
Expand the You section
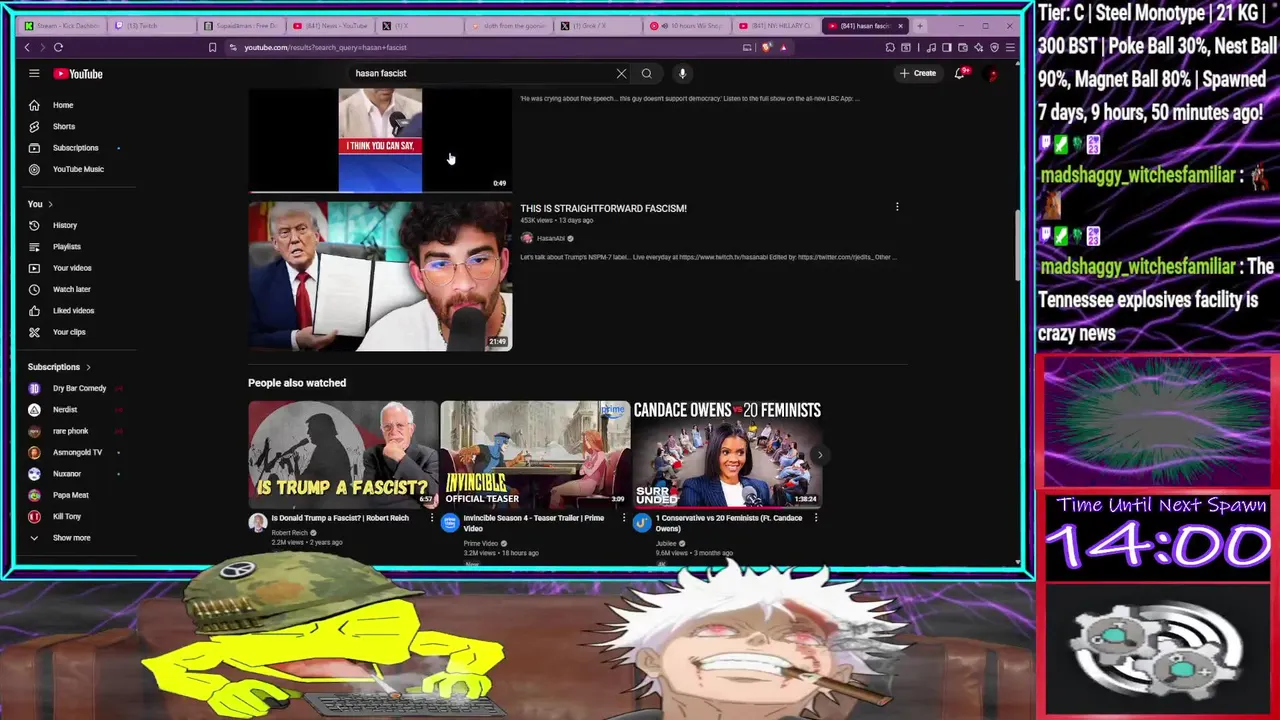pyautogui.click(x=40, y=204)
